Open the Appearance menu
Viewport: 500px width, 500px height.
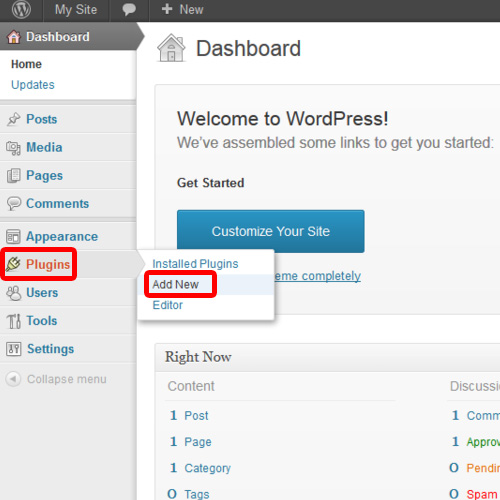pos(62,237)
